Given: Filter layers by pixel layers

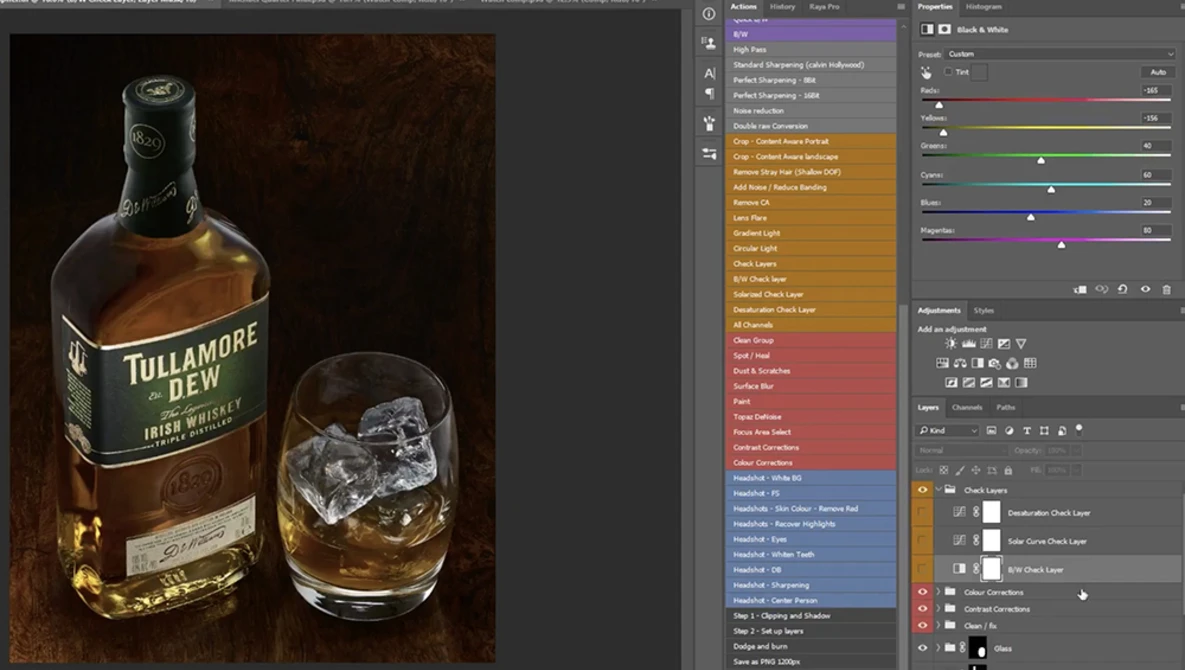Looking at the screenshot, I should (992, 431).
